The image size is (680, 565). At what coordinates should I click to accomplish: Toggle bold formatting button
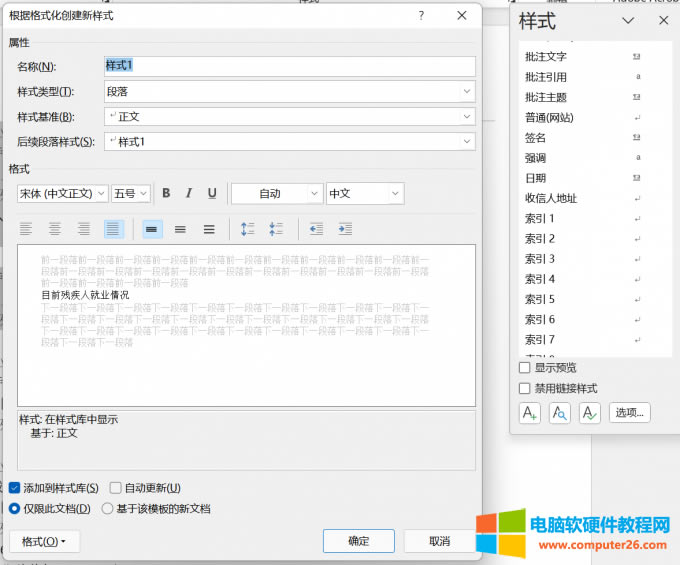click(x=166, y=193)
